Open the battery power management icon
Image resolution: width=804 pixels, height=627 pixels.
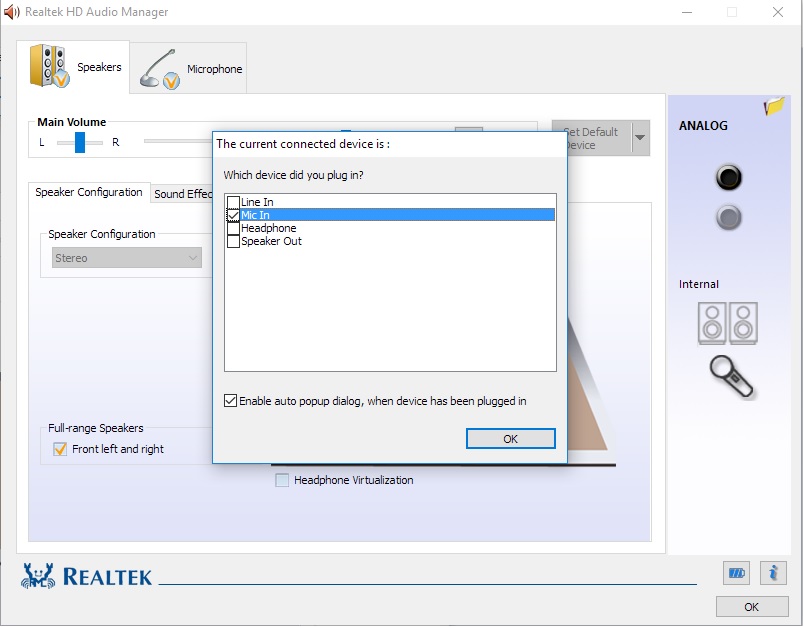click(736, 573)
